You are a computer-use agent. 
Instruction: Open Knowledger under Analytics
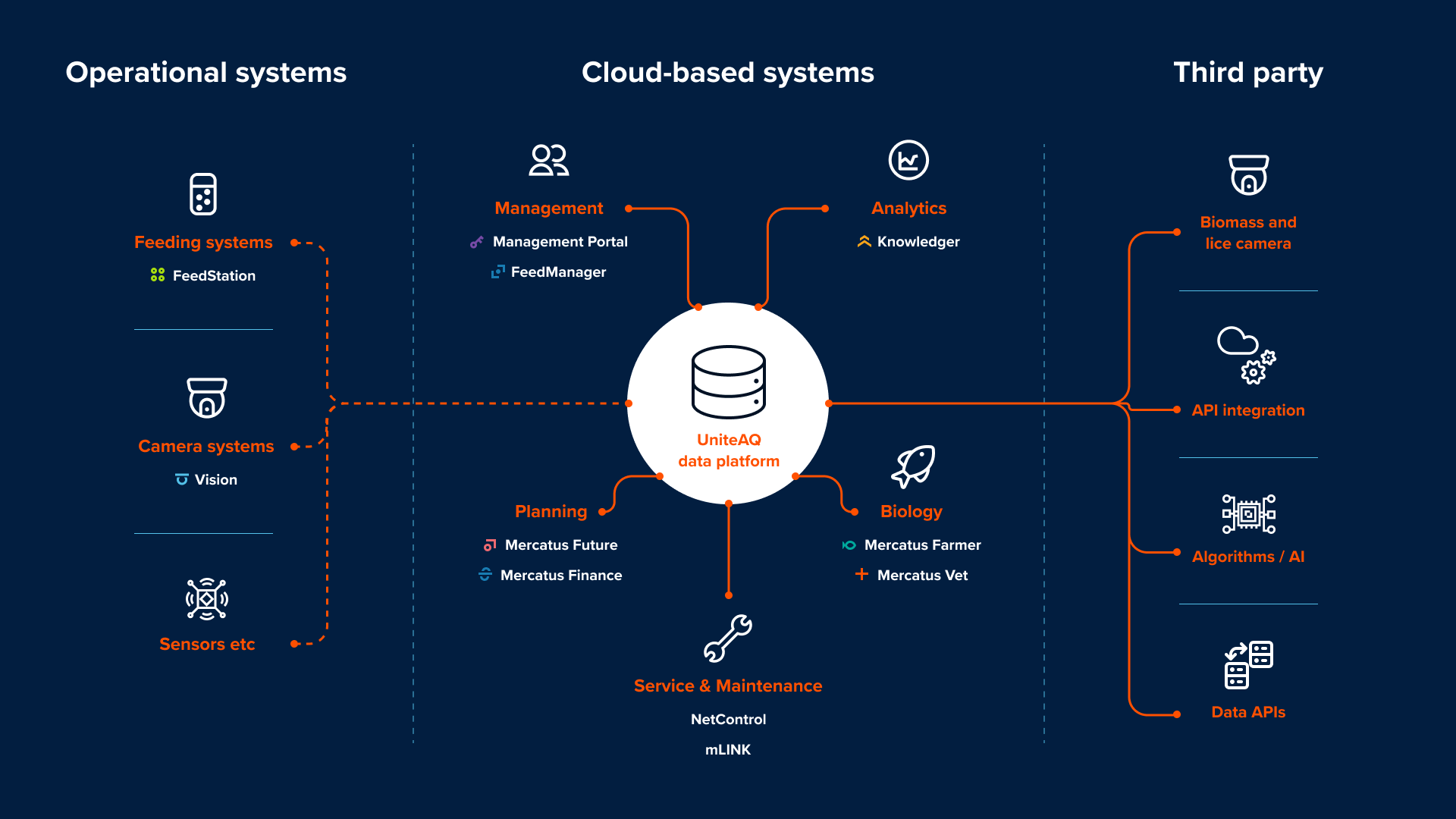(918, 242)
